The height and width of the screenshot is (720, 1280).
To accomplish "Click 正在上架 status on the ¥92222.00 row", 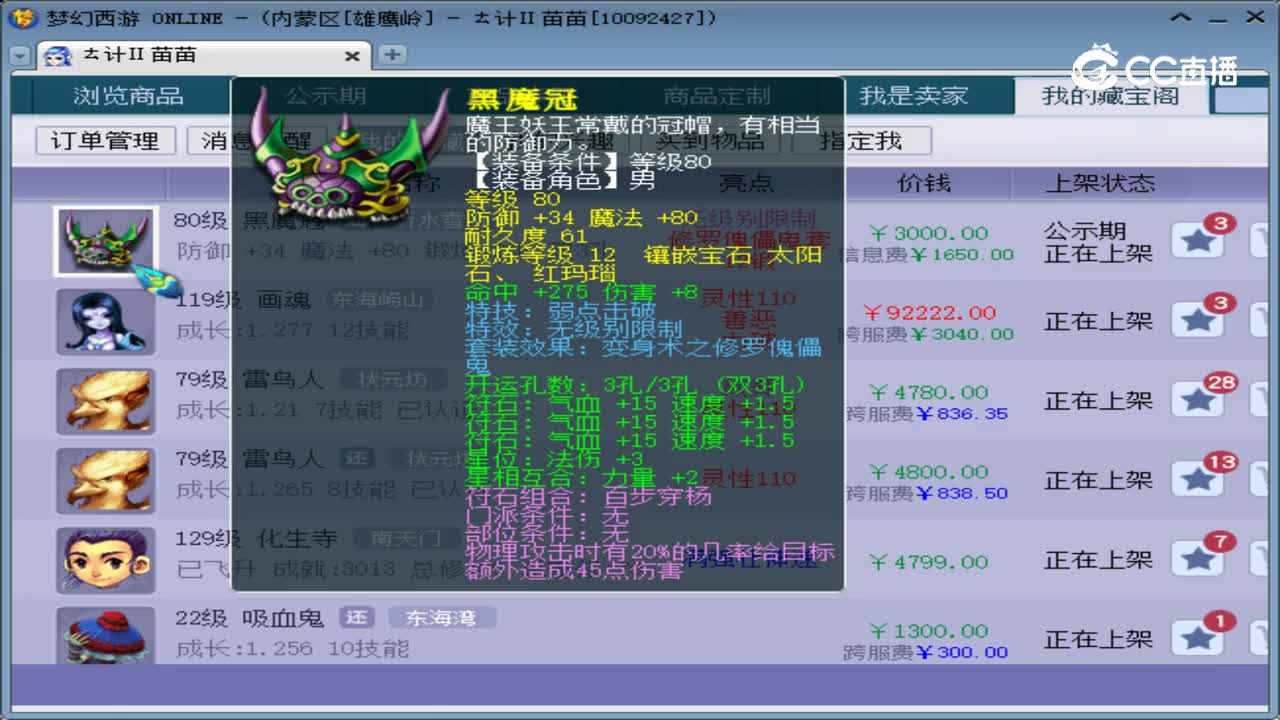I will [1099, 321].
